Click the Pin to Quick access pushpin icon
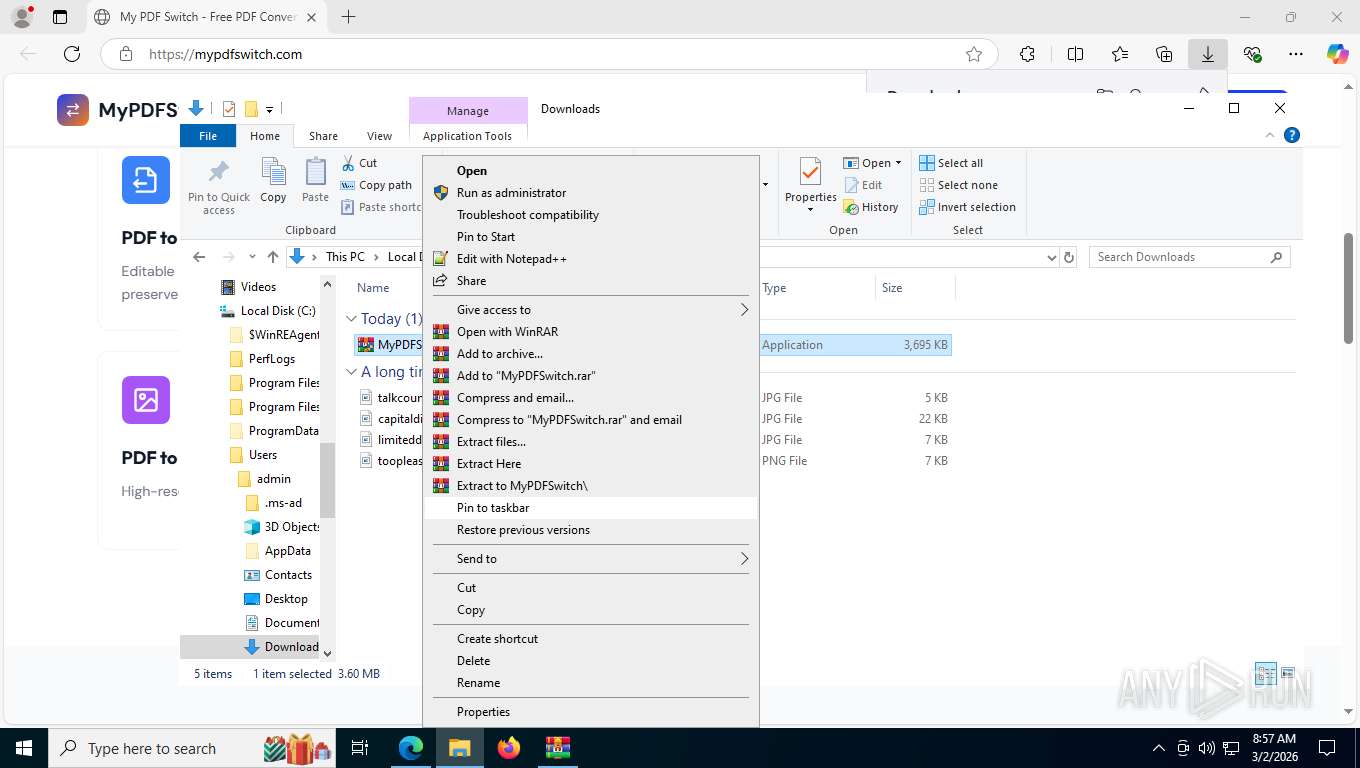Viewport: 1360px width, 768px height. tap(218, 172)
